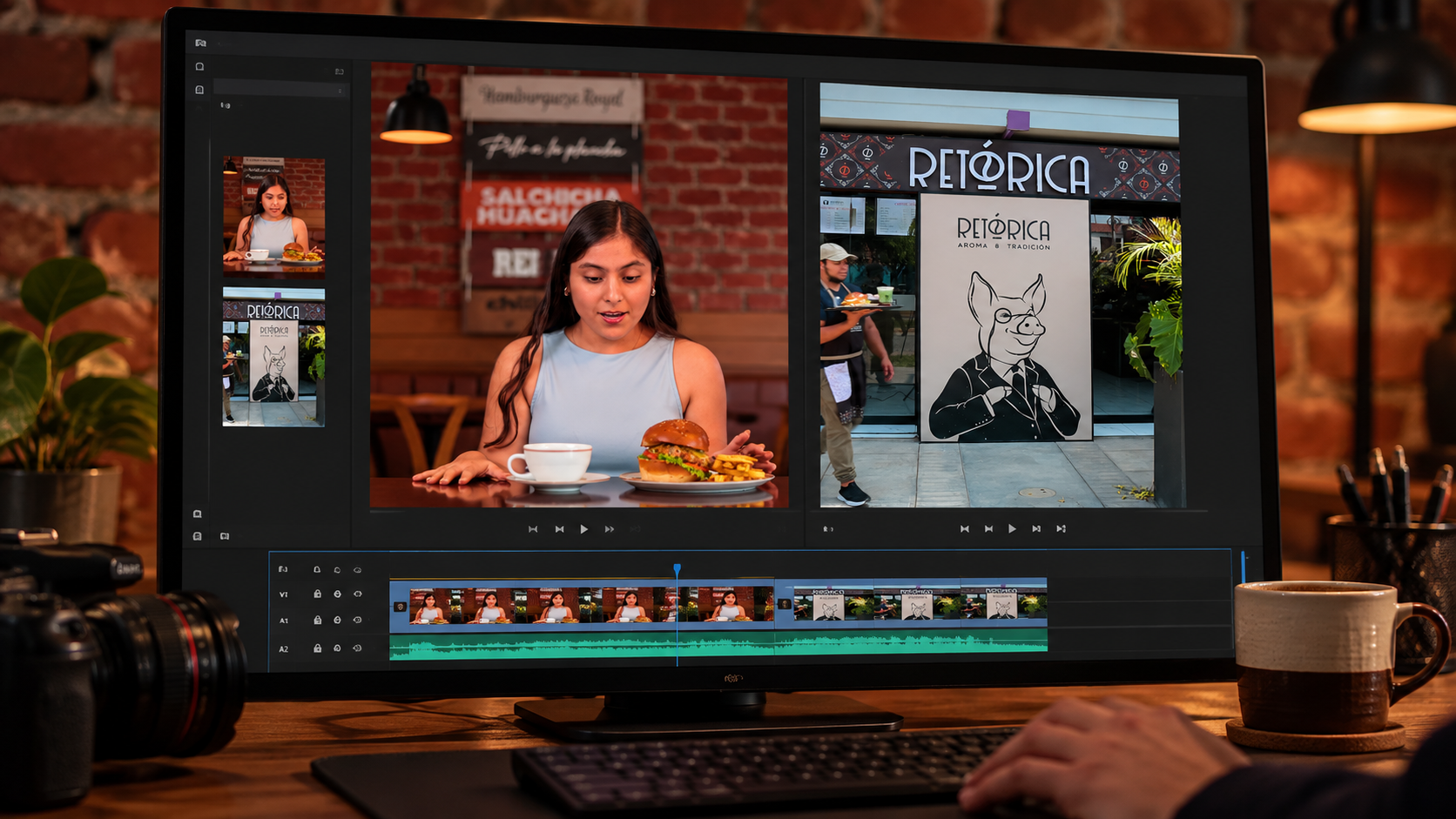Screen dimensions: 1456x819
Task: Click the small view icon below media panel dropdown
Action: point(226,105)
